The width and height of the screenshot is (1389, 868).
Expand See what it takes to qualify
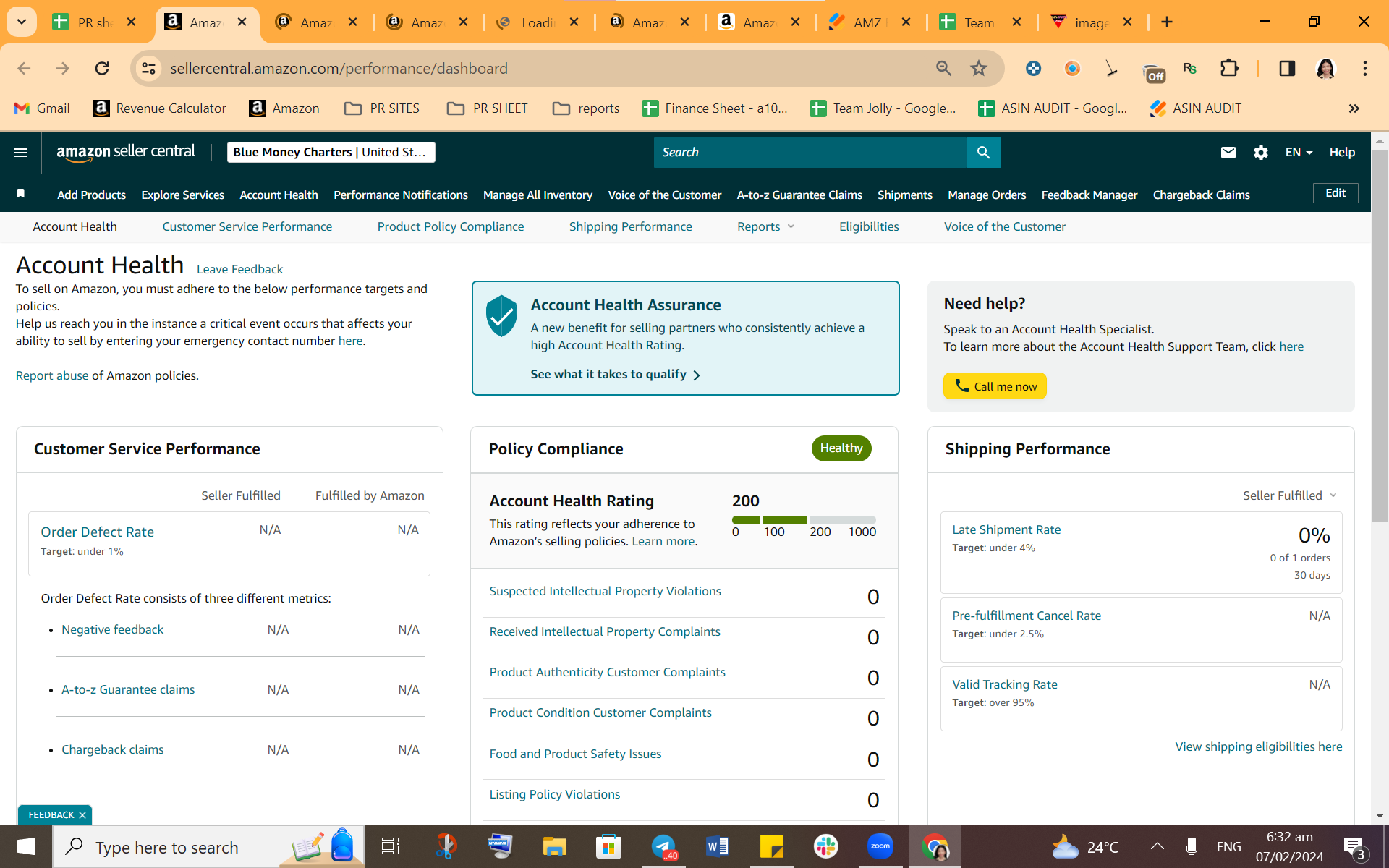tap(615, 374)
